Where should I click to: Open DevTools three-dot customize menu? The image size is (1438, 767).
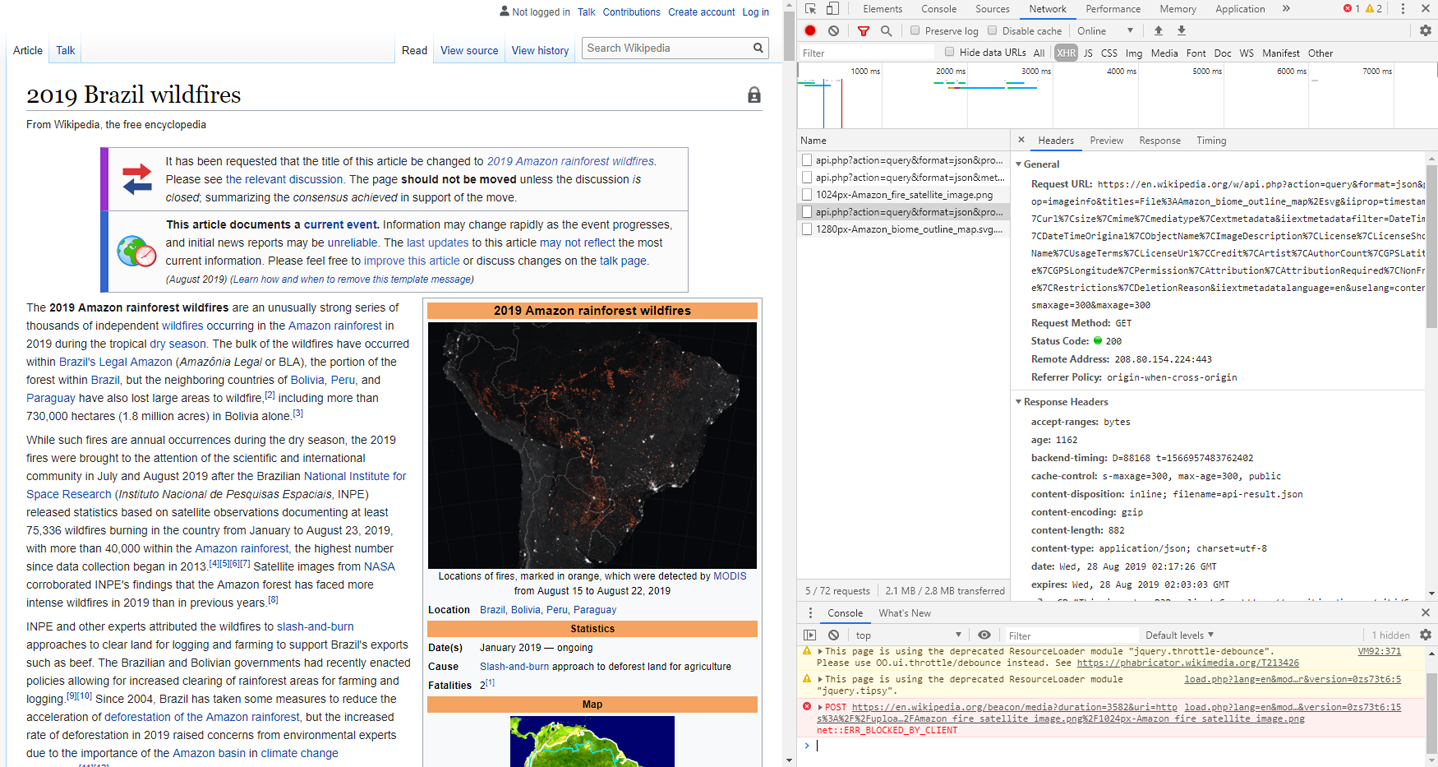pos(1403,9)
